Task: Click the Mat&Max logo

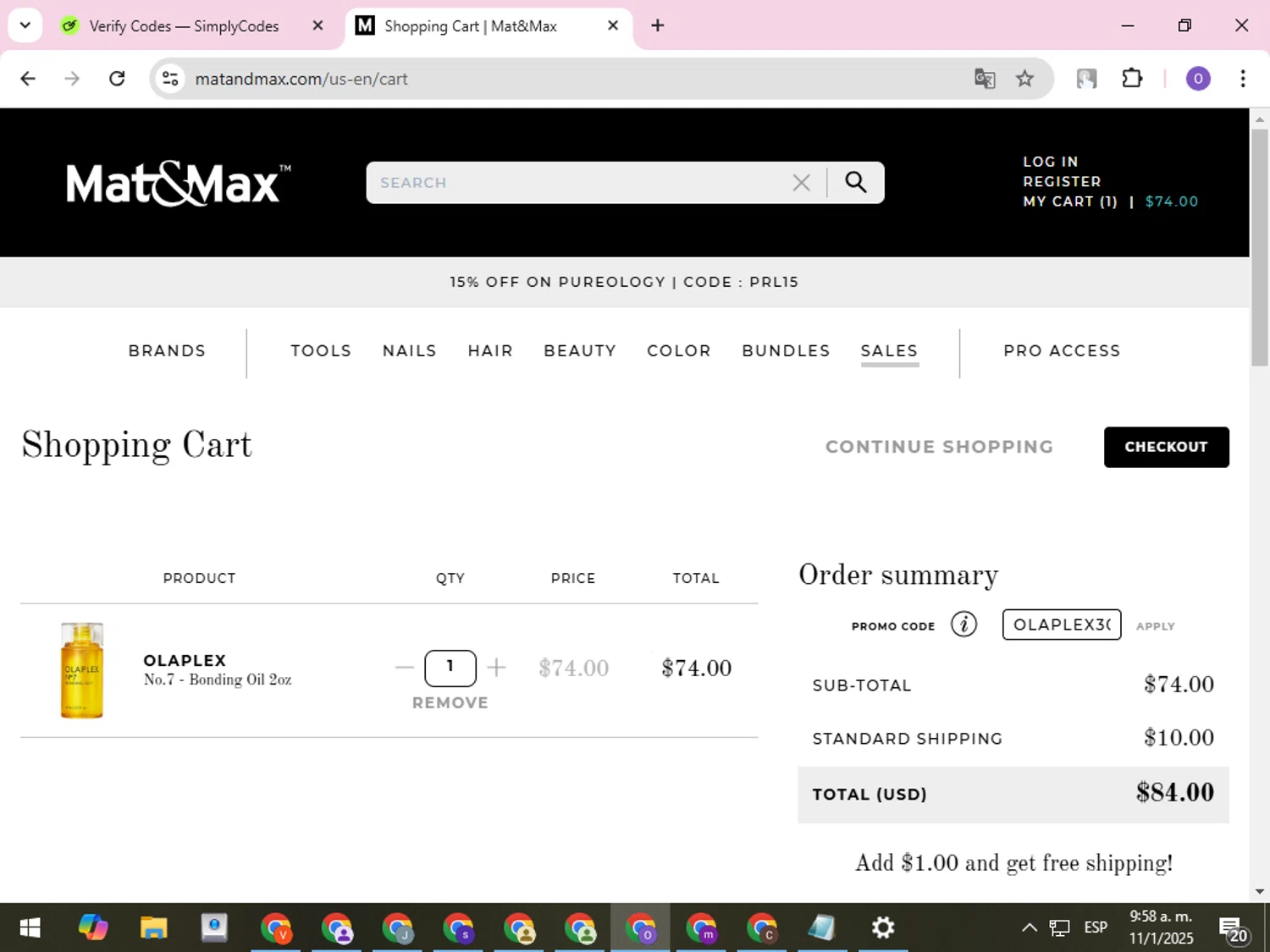Action: (x=178, y=183)
